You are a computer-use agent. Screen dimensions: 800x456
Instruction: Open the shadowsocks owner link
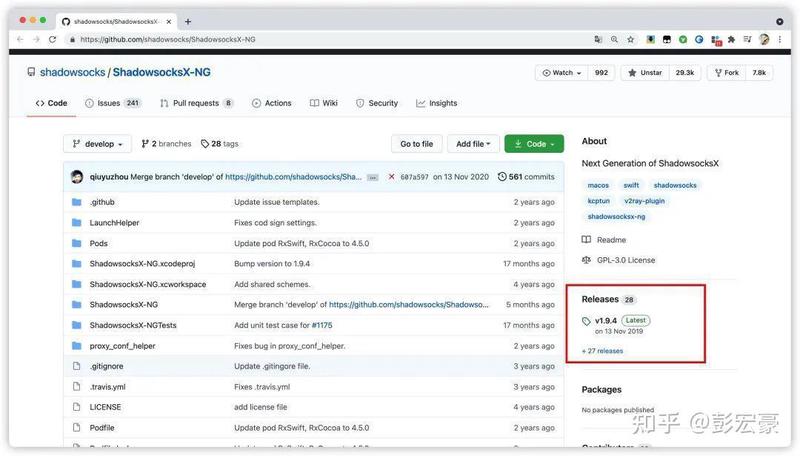pyautogui.click(x=72, y=72)
